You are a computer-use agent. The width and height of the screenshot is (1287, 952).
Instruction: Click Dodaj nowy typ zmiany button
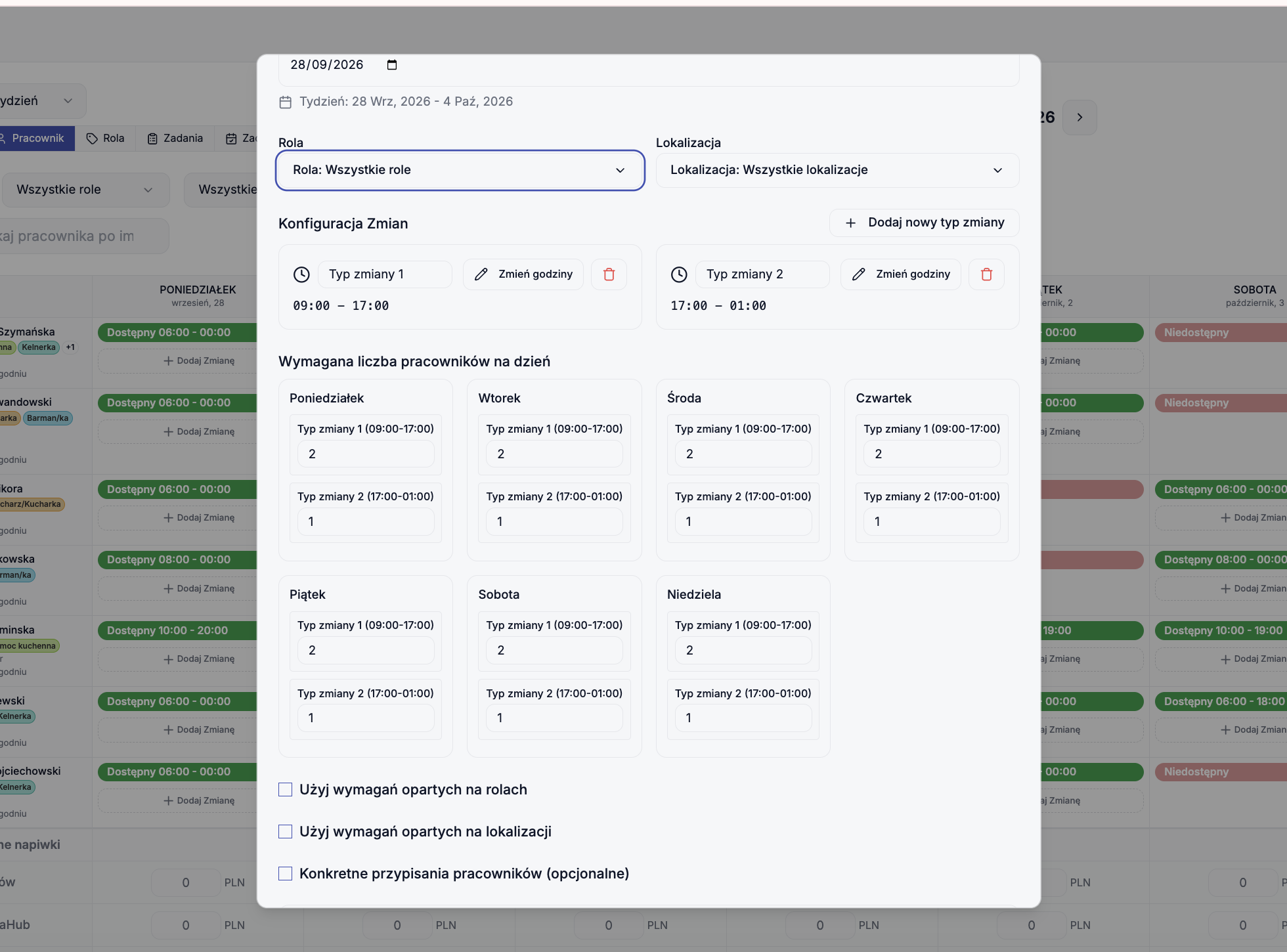tap(924, 223)
